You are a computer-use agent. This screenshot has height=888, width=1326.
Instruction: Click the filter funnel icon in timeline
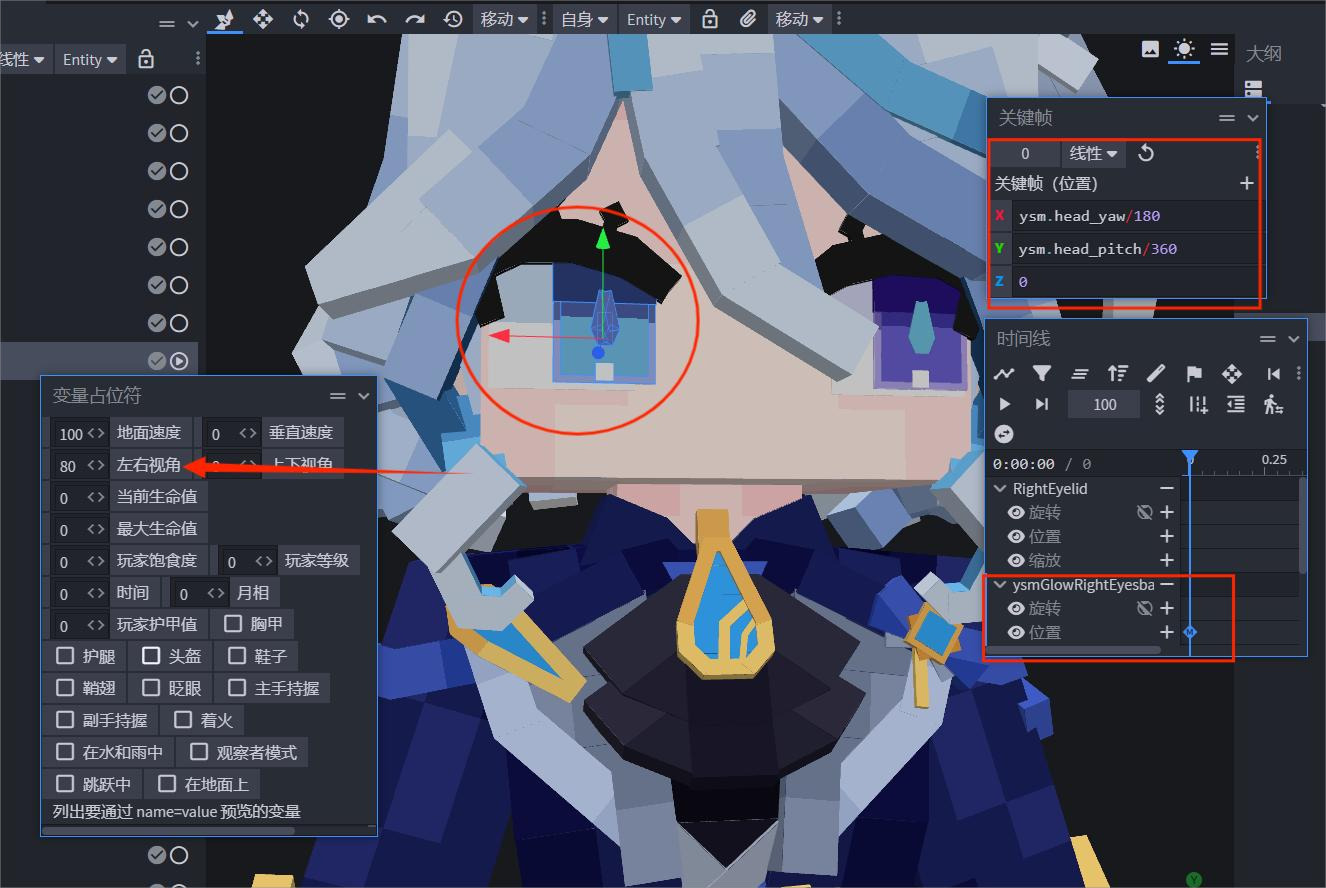[x=1042, y=373]
